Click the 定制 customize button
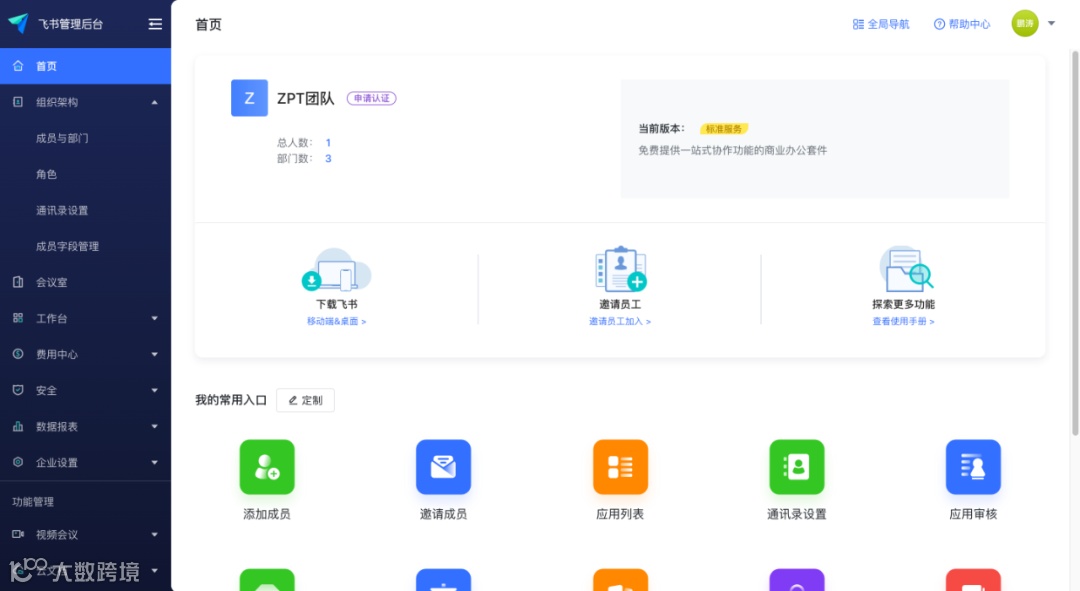This screenshot has width=1080, height=591. (305, 400)
